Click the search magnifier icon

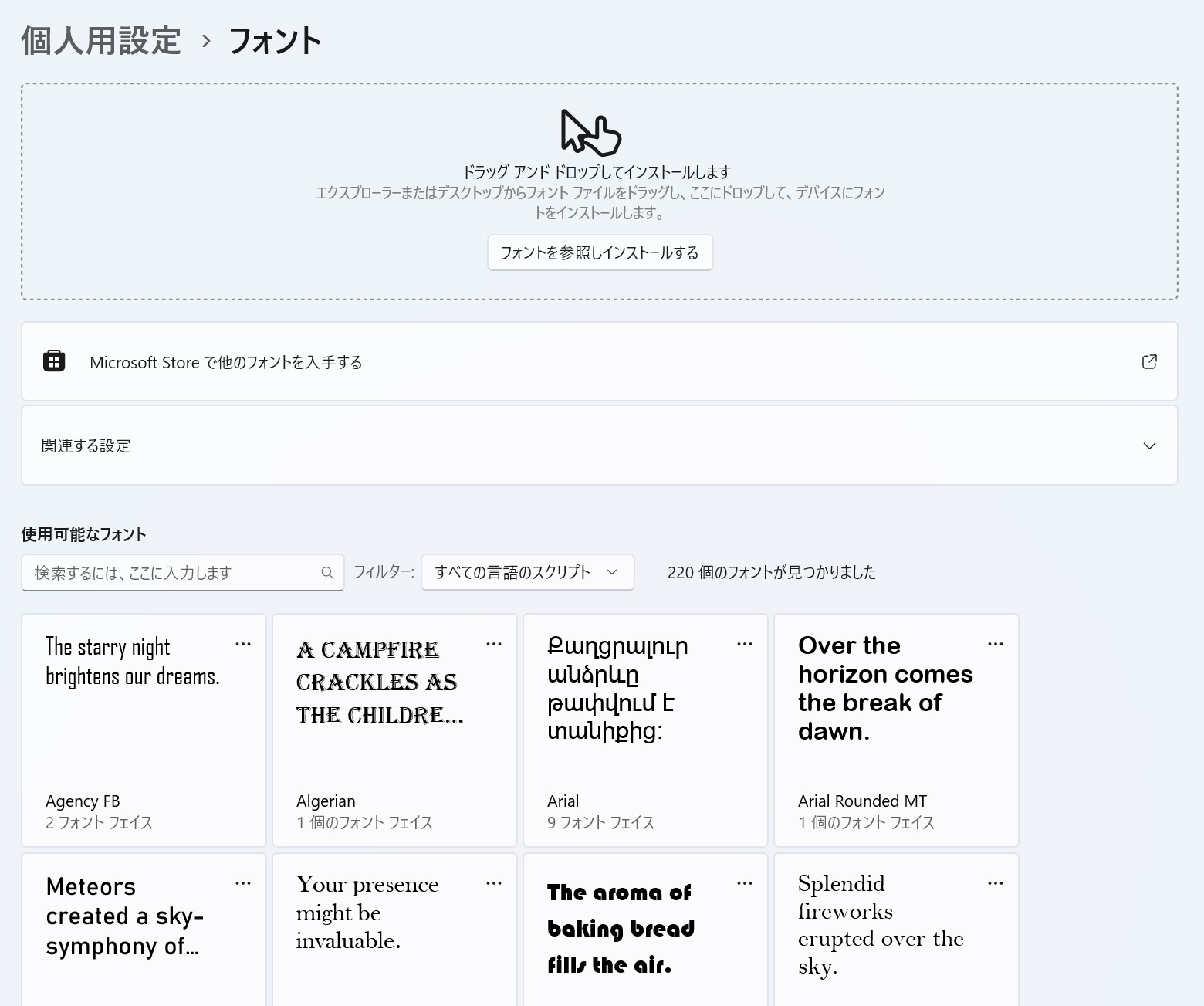[x=327, y=572]
